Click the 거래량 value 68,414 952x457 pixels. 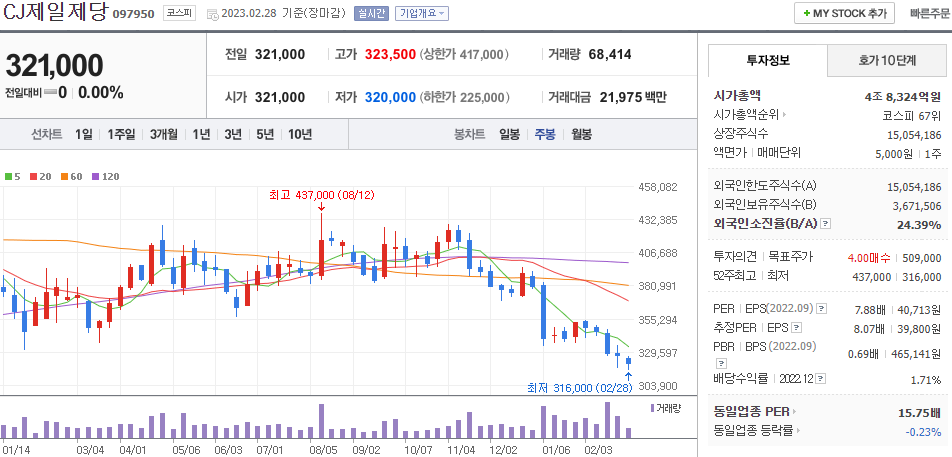[610, 55]
